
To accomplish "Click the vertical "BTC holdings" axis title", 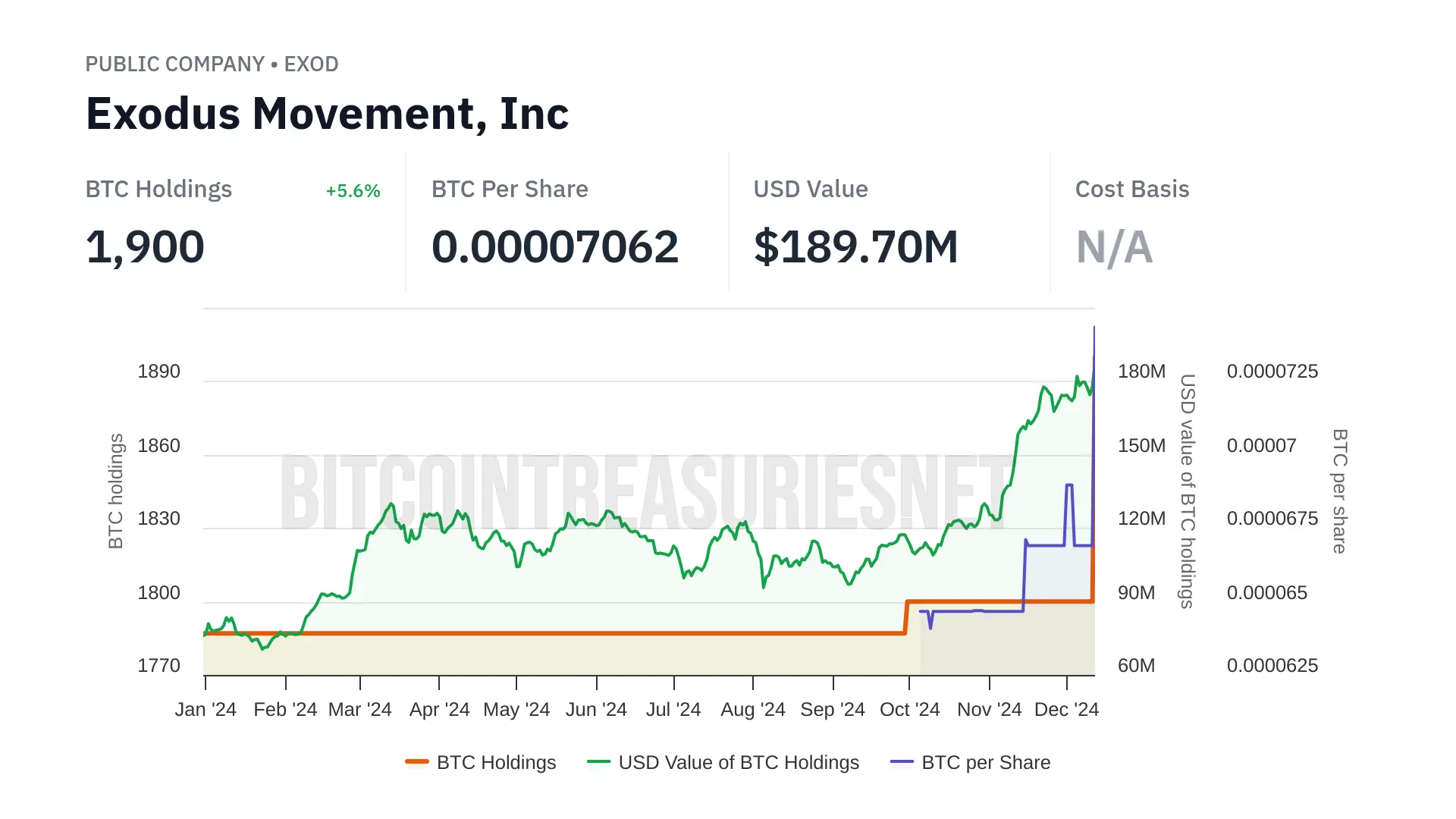I will point(116,491).
